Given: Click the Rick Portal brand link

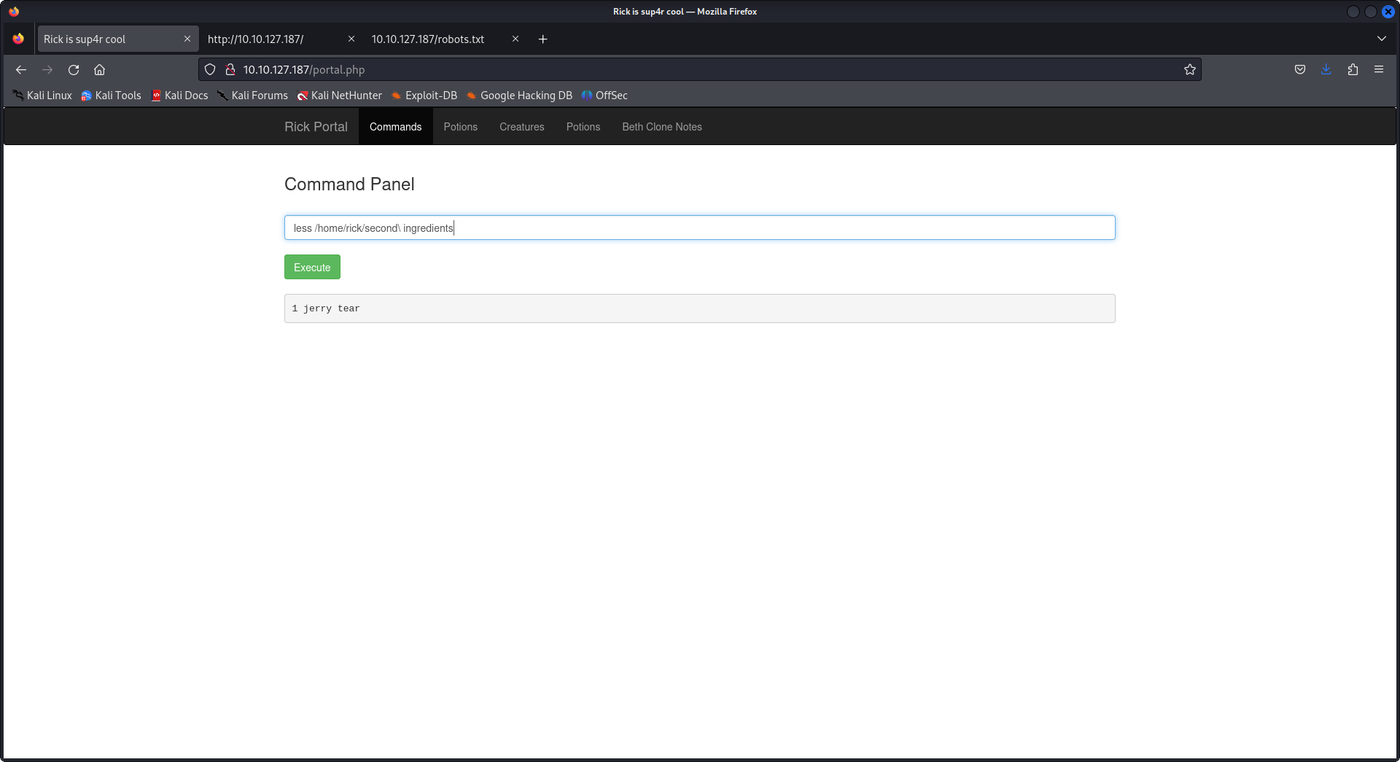Looking at the screenshot, I should click(x=316, y=127).
